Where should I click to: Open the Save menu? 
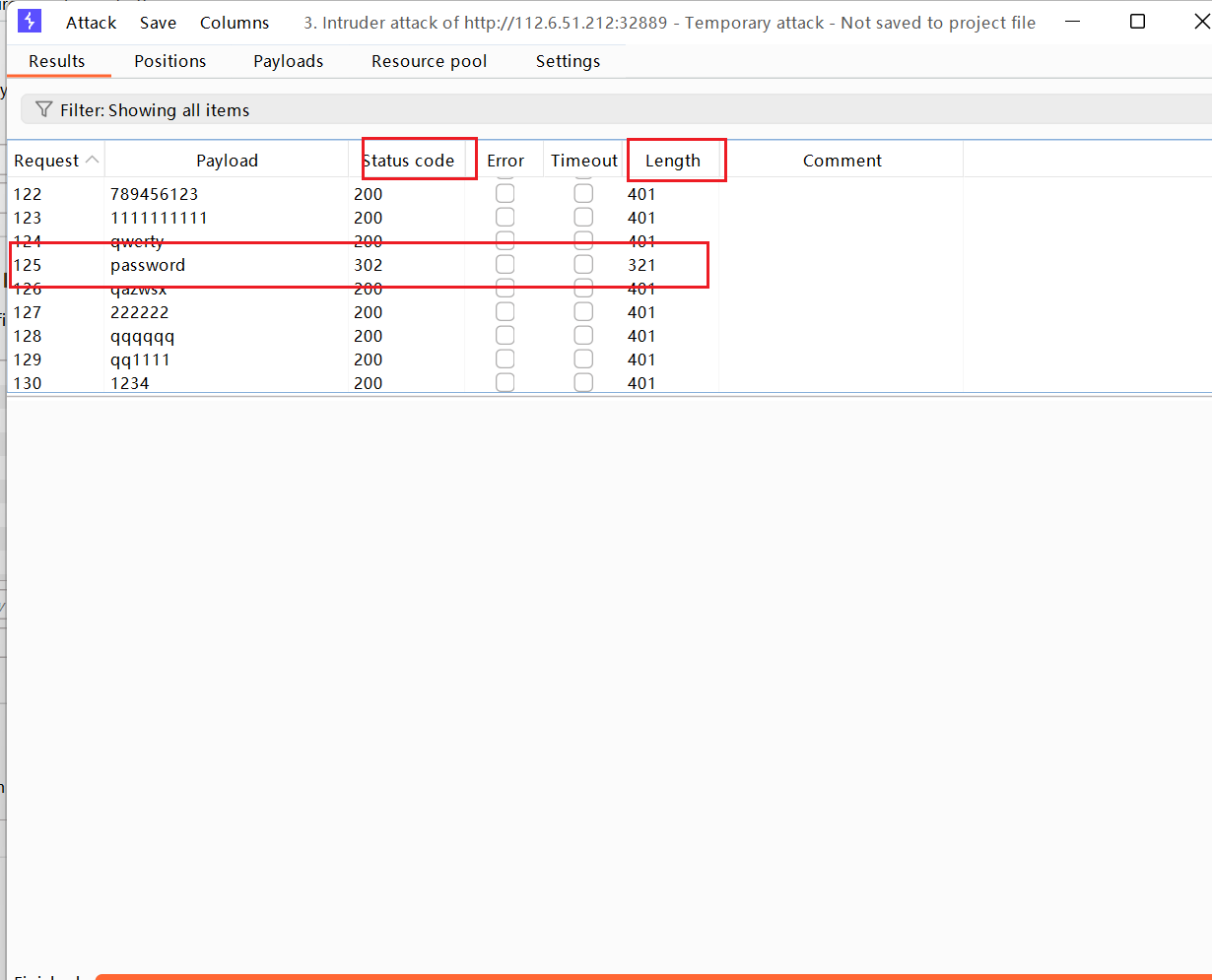(x=158, y=23)
